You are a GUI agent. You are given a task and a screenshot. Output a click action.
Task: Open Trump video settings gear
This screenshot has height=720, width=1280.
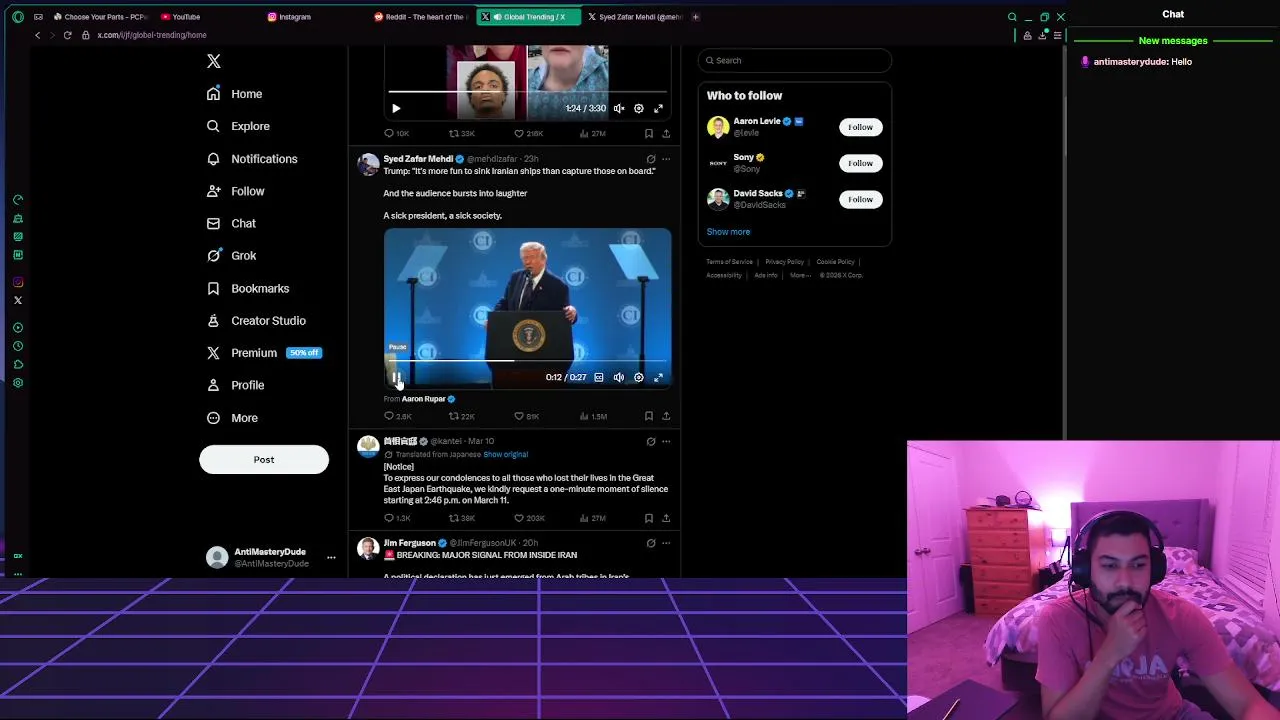[x=639, y=377]
